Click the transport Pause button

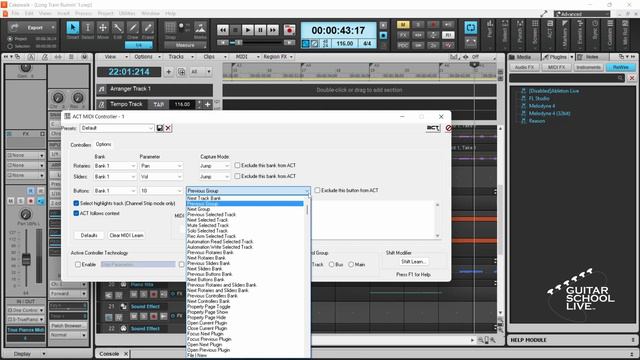pyautogui.click(x=260, y=30)
